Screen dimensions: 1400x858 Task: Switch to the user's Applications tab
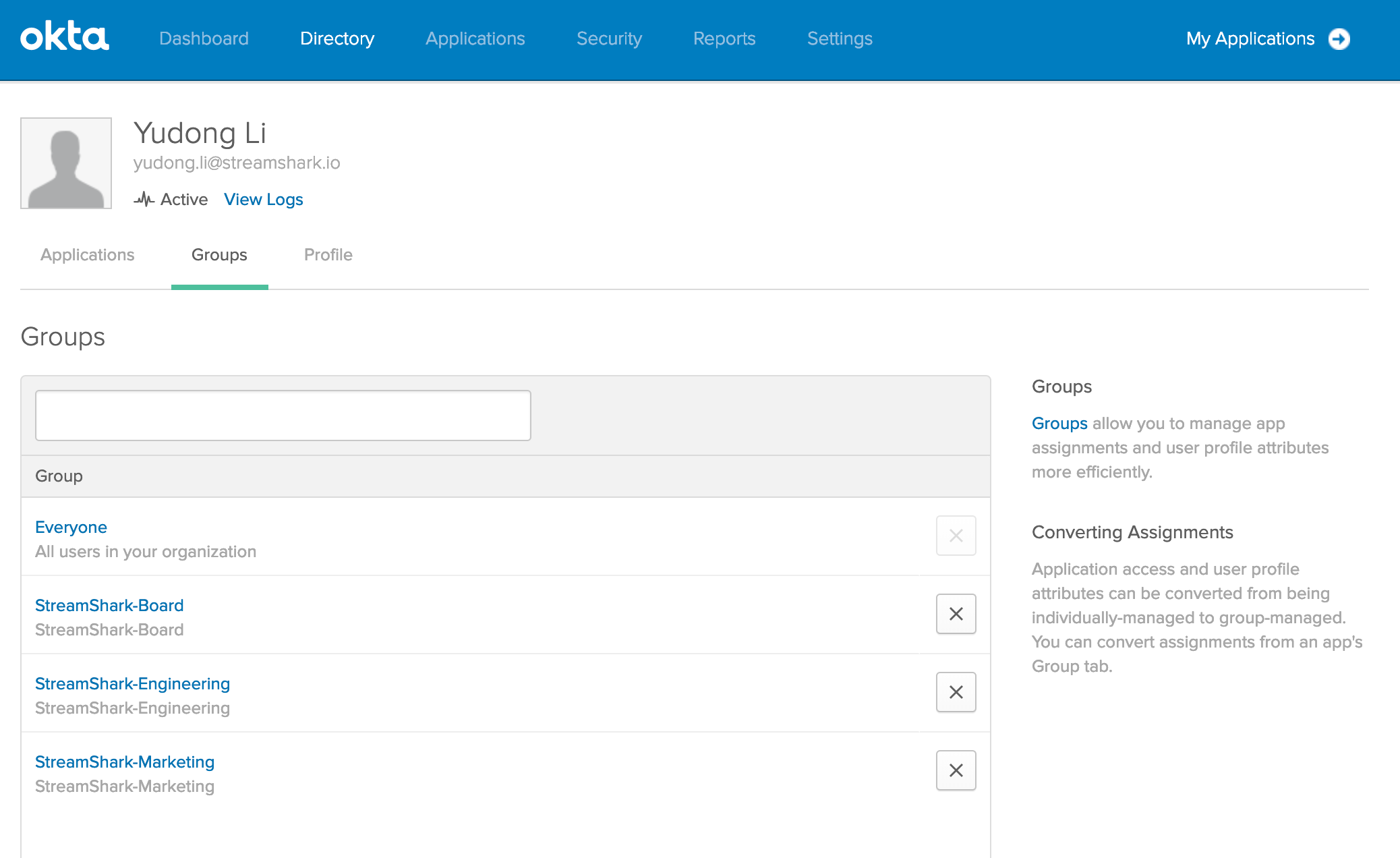tap(88, 254)
